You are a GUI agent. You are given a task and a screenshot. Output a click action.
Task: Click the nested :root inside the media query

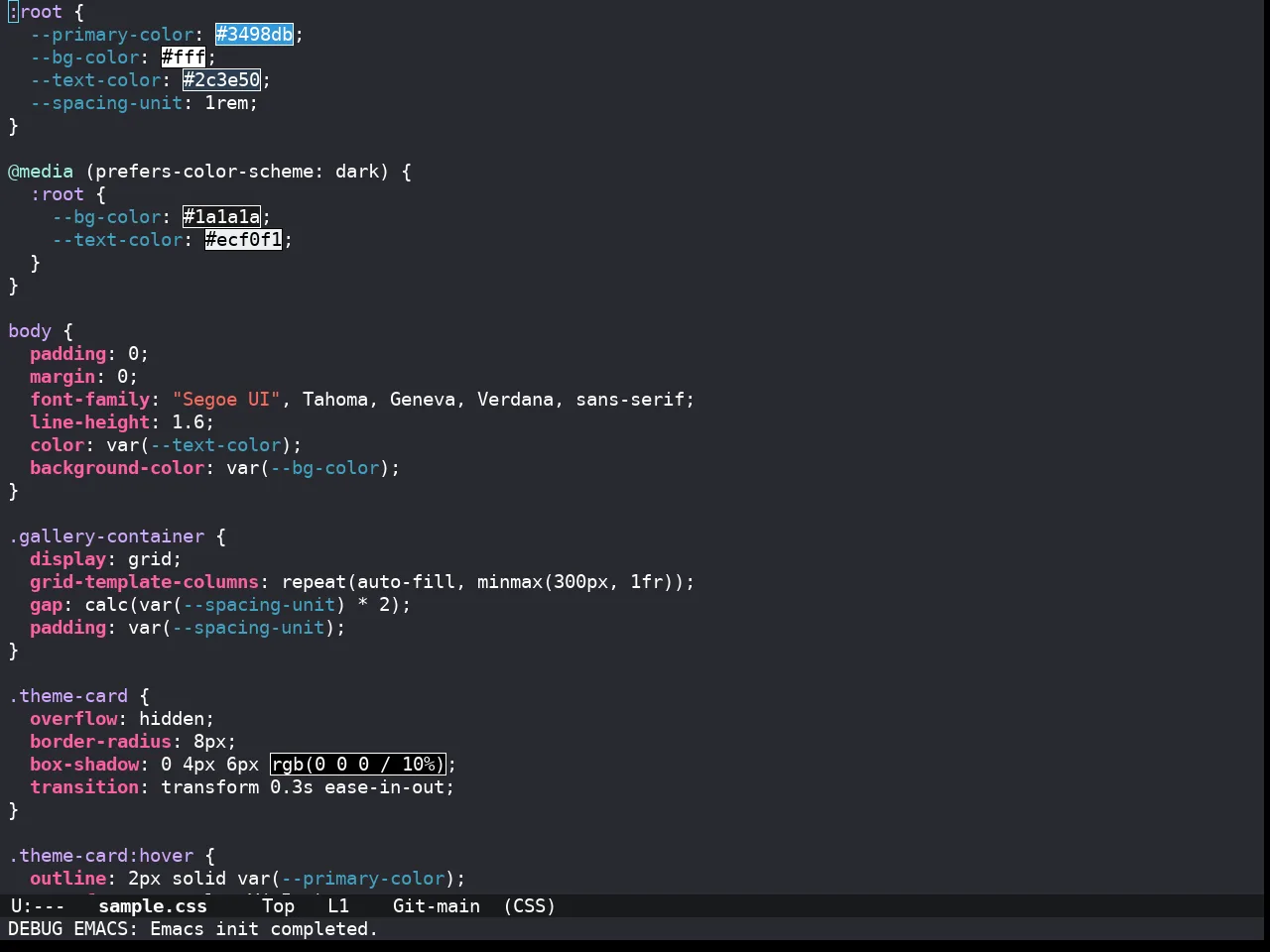tap(58, 194)
